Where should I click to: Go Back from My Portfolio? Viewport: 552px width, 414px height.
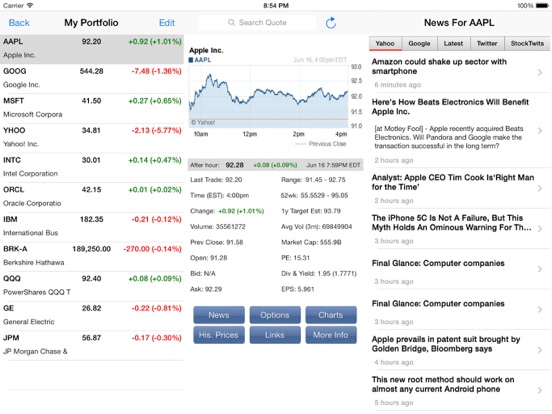pos(19,23)
